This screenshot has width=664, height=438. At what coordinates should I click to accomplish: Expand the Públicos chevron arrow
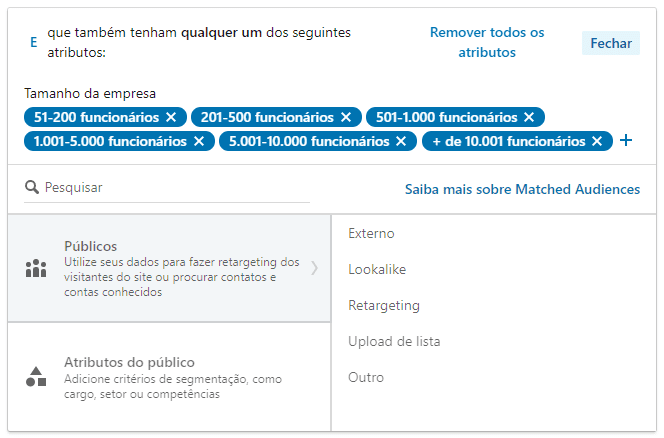pos(315,268)
